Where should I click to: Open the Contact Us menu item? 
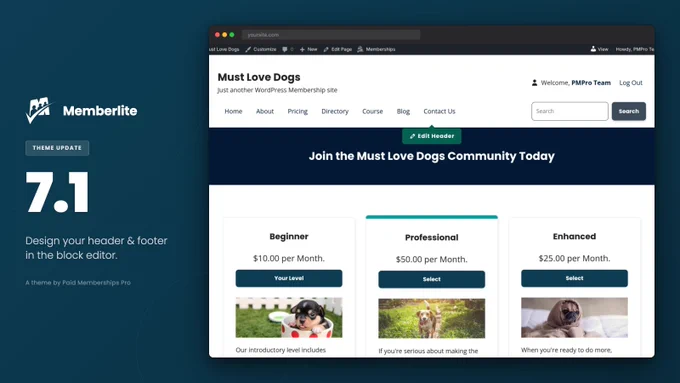coord(439,111)
